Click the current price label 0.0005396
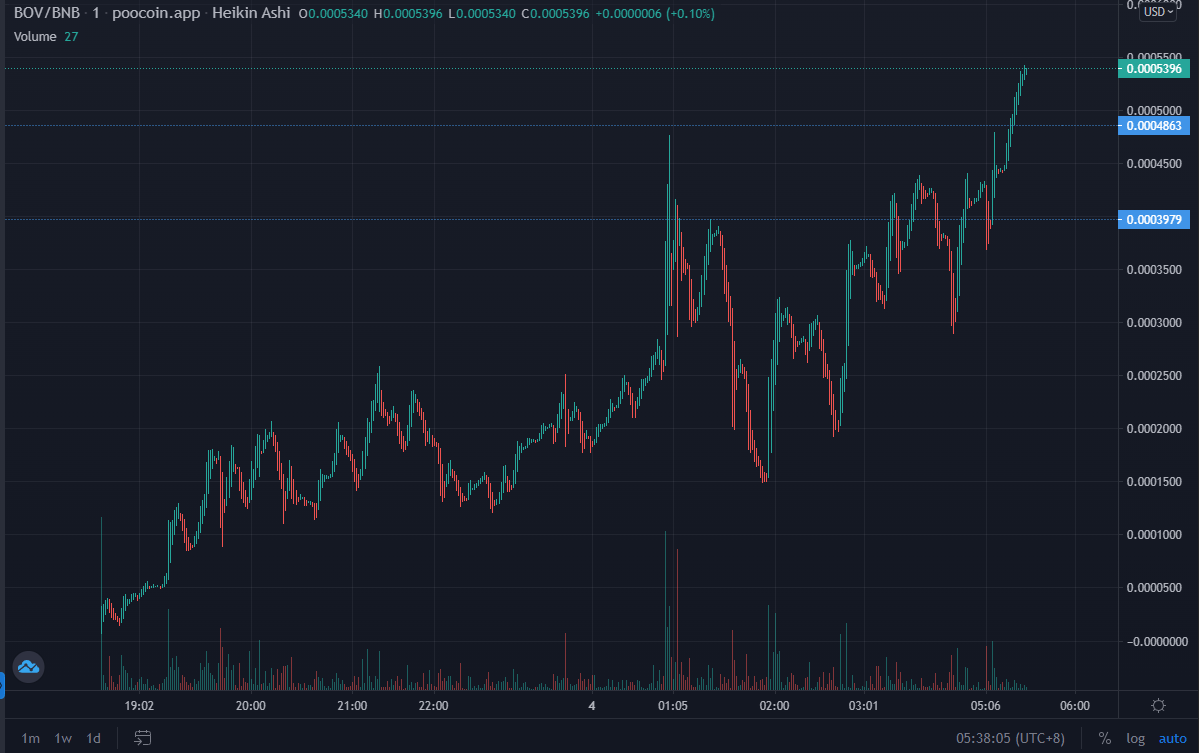This screenshot has height=753, width=1199. point(1154,69)
